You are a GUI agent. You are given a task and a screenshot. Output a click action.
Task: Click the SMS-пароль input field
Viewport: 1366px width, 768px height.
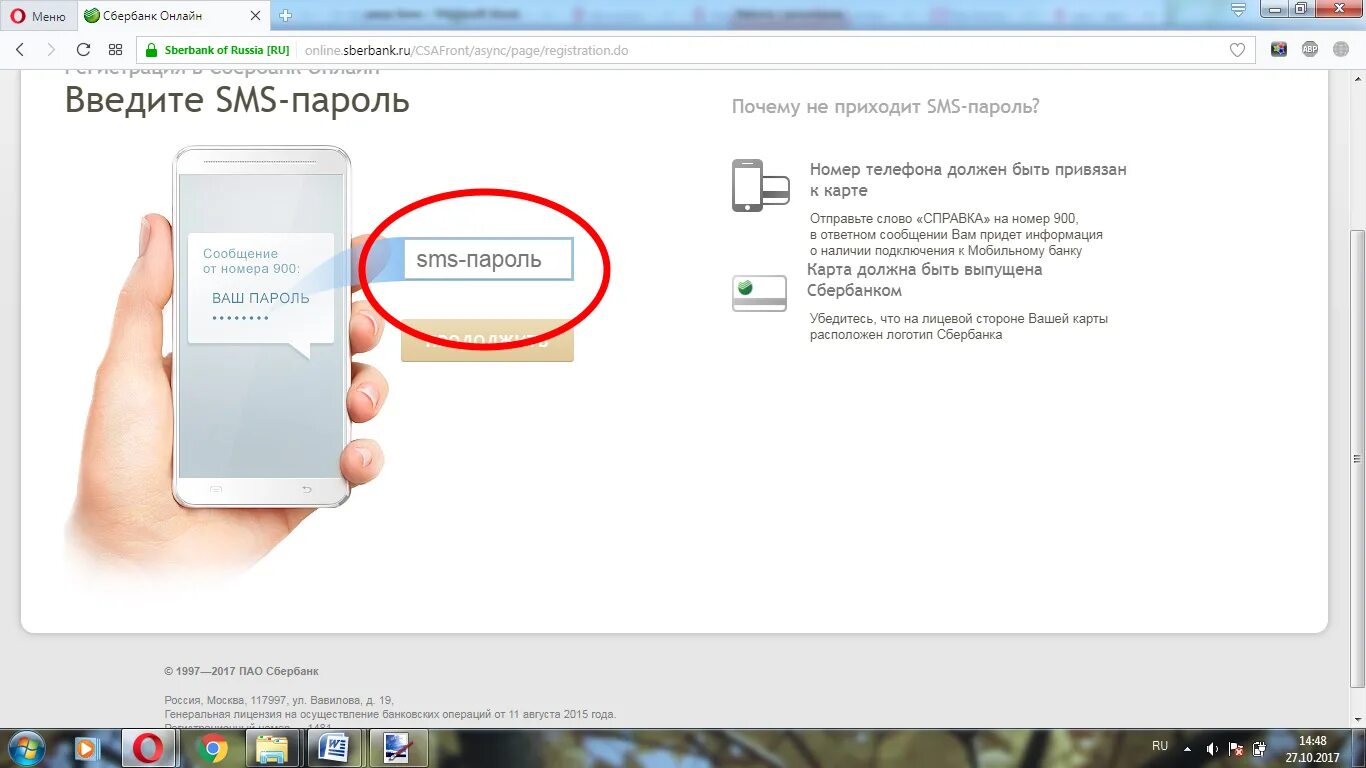click(x=489, y=259)
